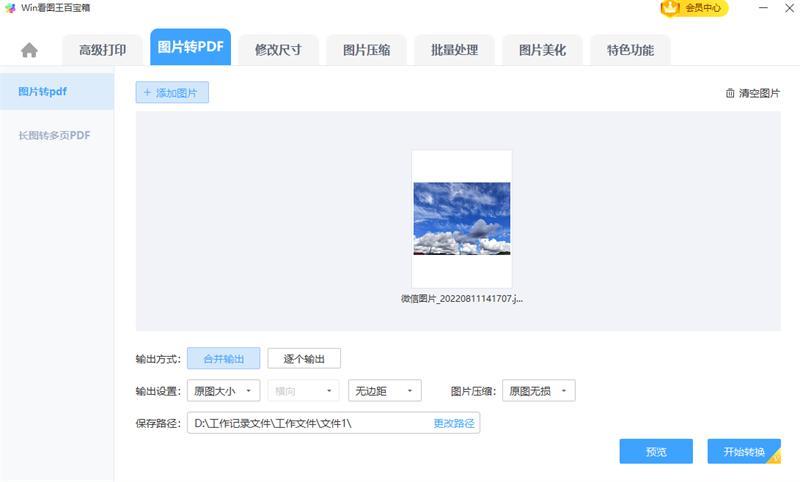
Task: Click the filename 微信图片_20220811141707
Action: point(462,298)
